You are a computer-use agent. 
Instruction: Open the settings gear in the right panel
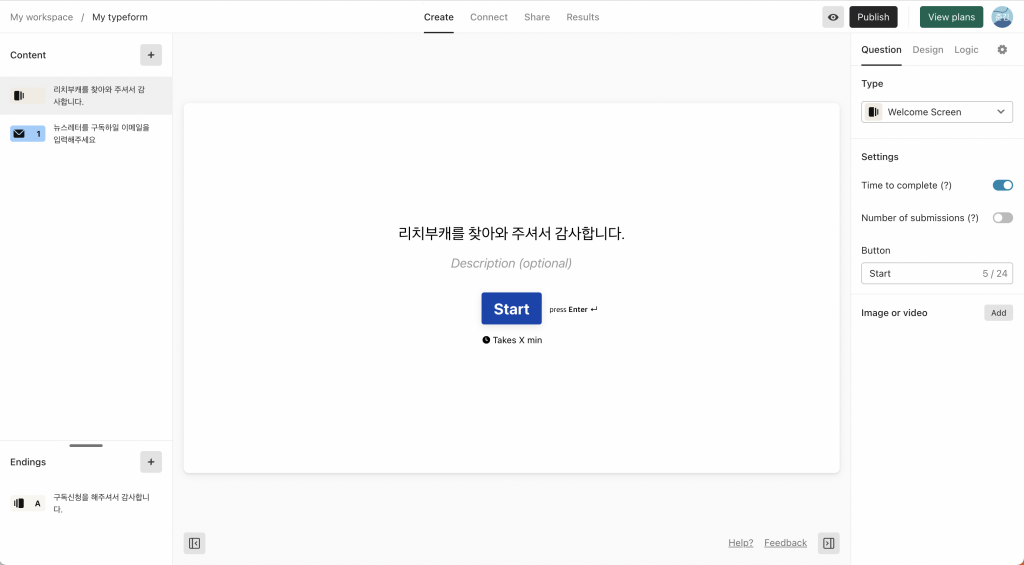[x=1002, y=50]
